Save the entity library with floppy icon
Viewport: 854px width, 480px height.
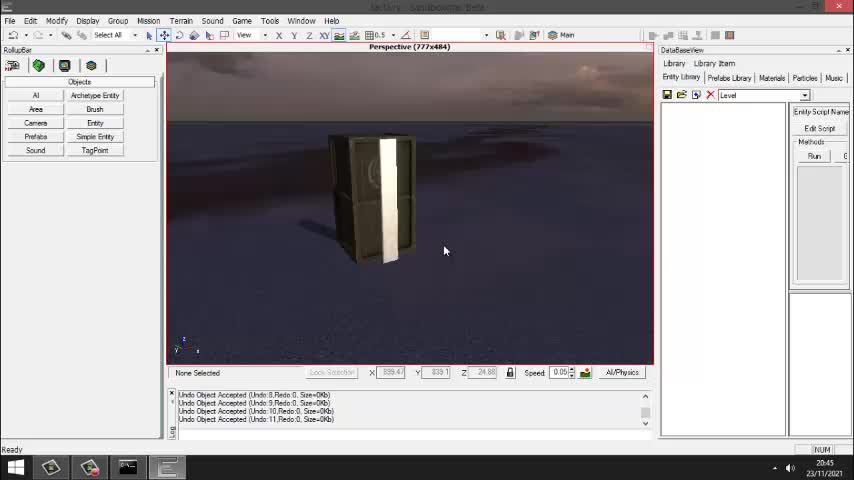[x=667, y=95]
